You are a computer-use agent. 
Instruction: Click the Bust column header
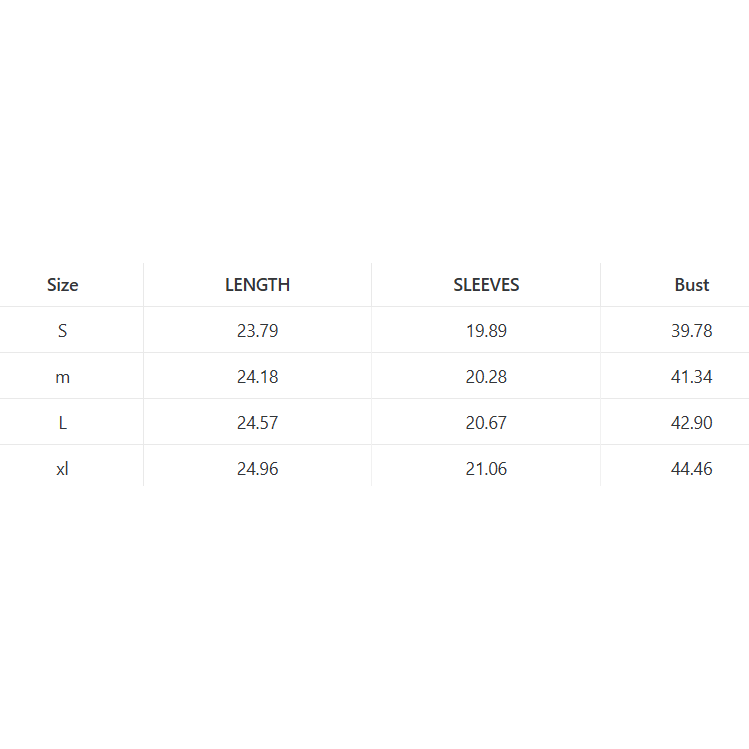pyautogui.click(x=691, y=285)
